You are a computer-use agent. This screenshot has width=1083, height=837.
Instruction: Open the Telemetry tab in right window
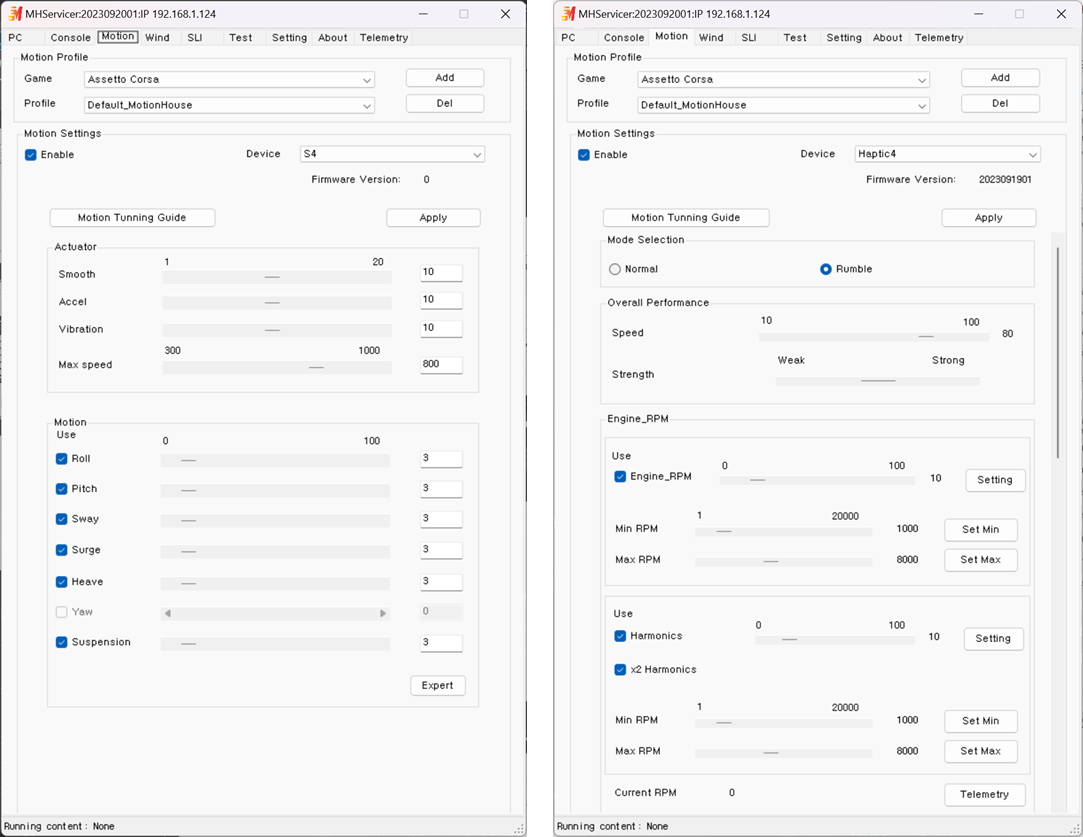coord(939,37)
